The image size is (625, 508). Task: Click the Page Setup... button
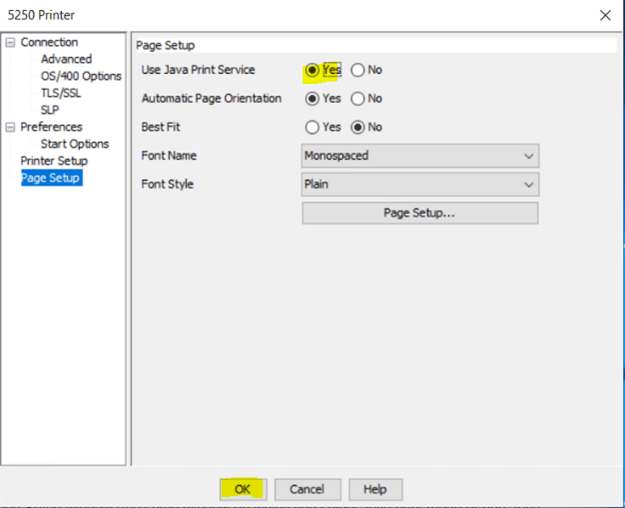(420, 213)
